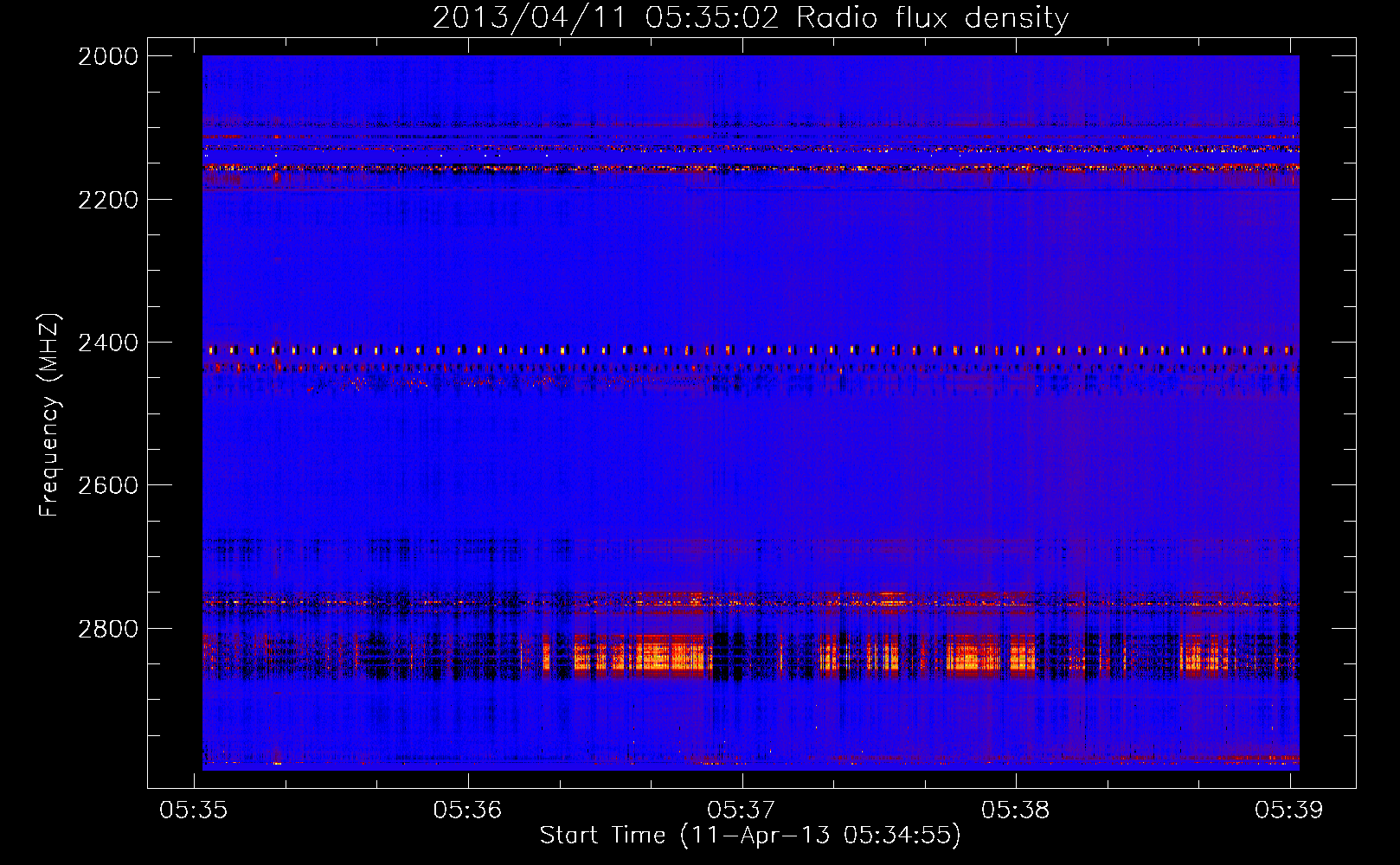1400x865 pixels.
Task: Click the 05:37 time axis label
Action: point(742,810)
